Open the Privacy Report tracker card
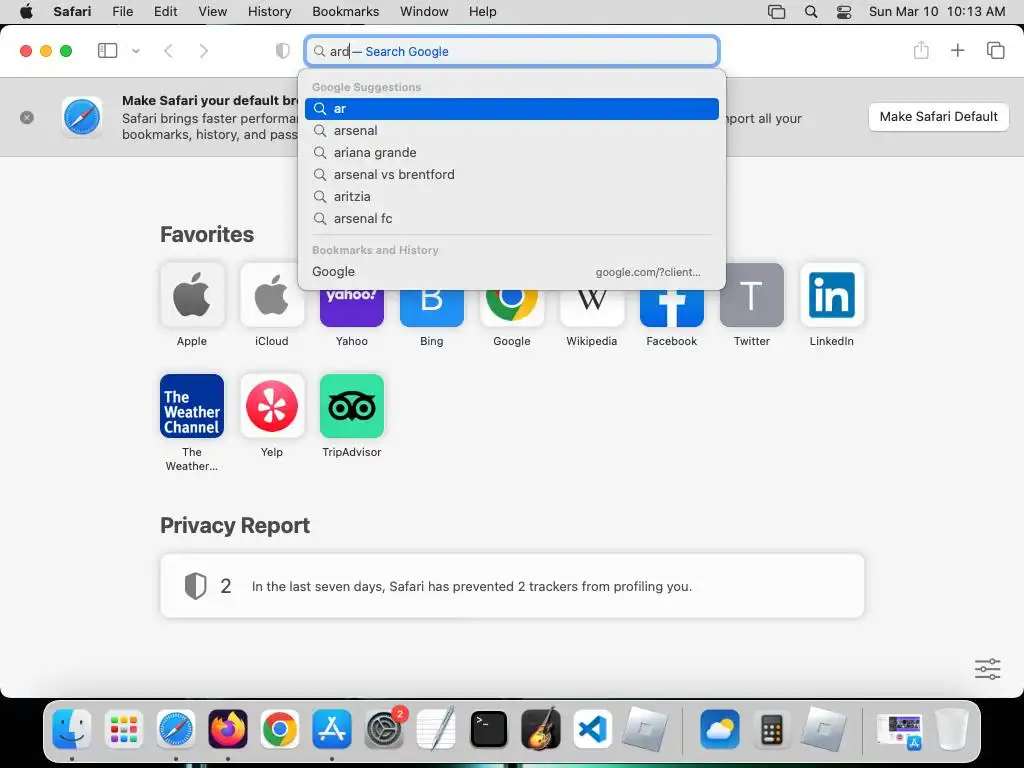This screenshot has height=768, width=1024. 512,586
